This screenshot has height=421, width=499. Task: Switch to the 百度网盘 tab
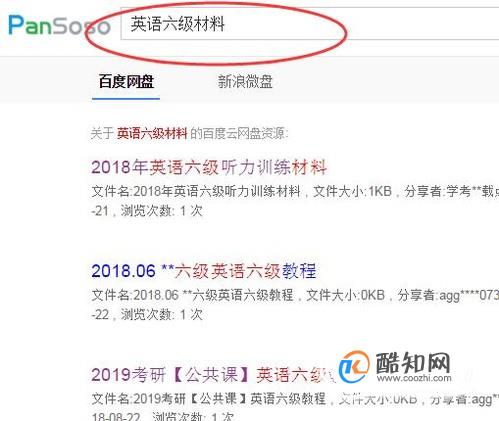point(126,82)
